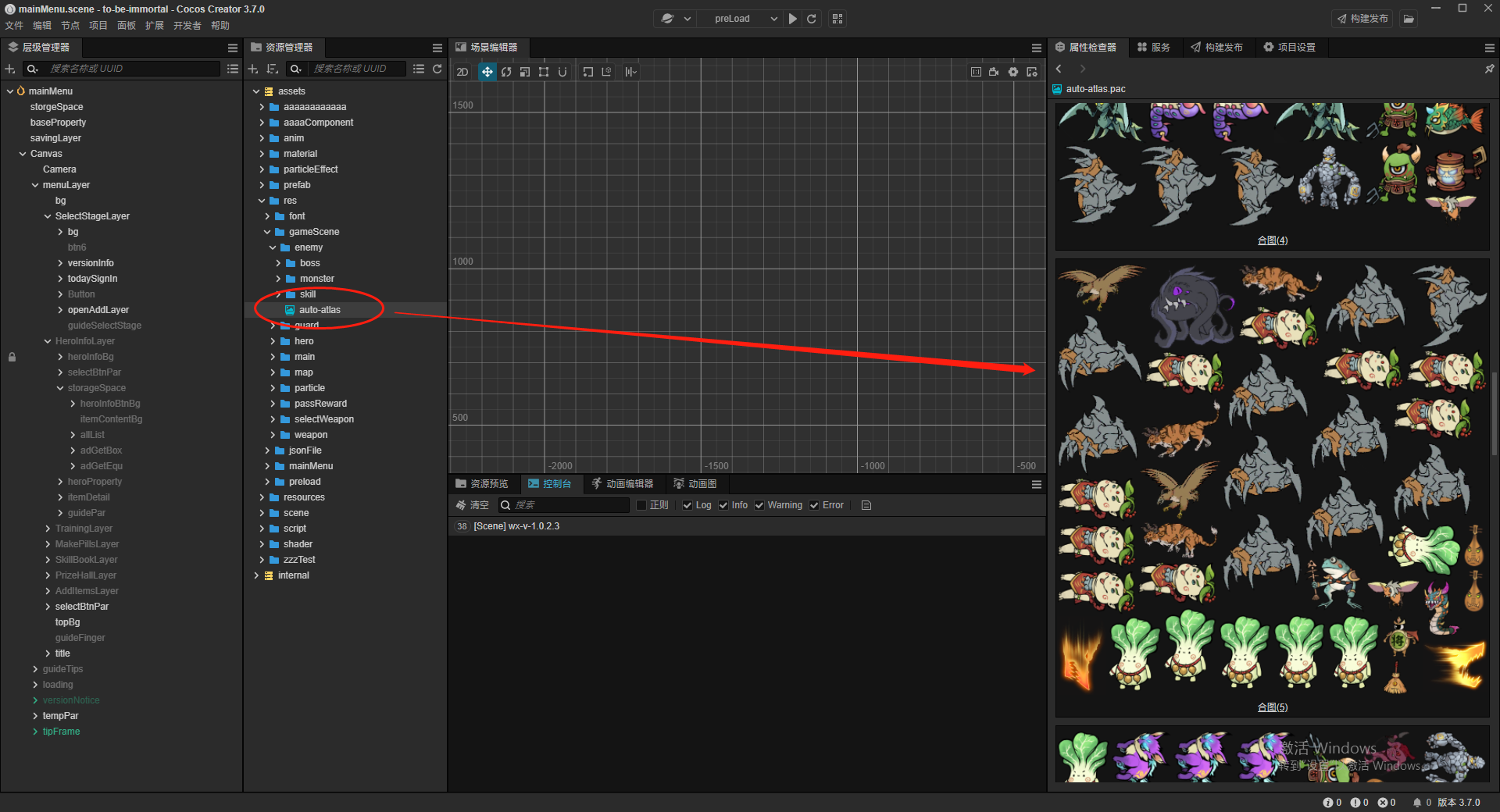Open scene settings gear in scene editor toolbar
The width and height of the screenshot is (1500, 812).
pyautogui.click(x=1013, y=72)
